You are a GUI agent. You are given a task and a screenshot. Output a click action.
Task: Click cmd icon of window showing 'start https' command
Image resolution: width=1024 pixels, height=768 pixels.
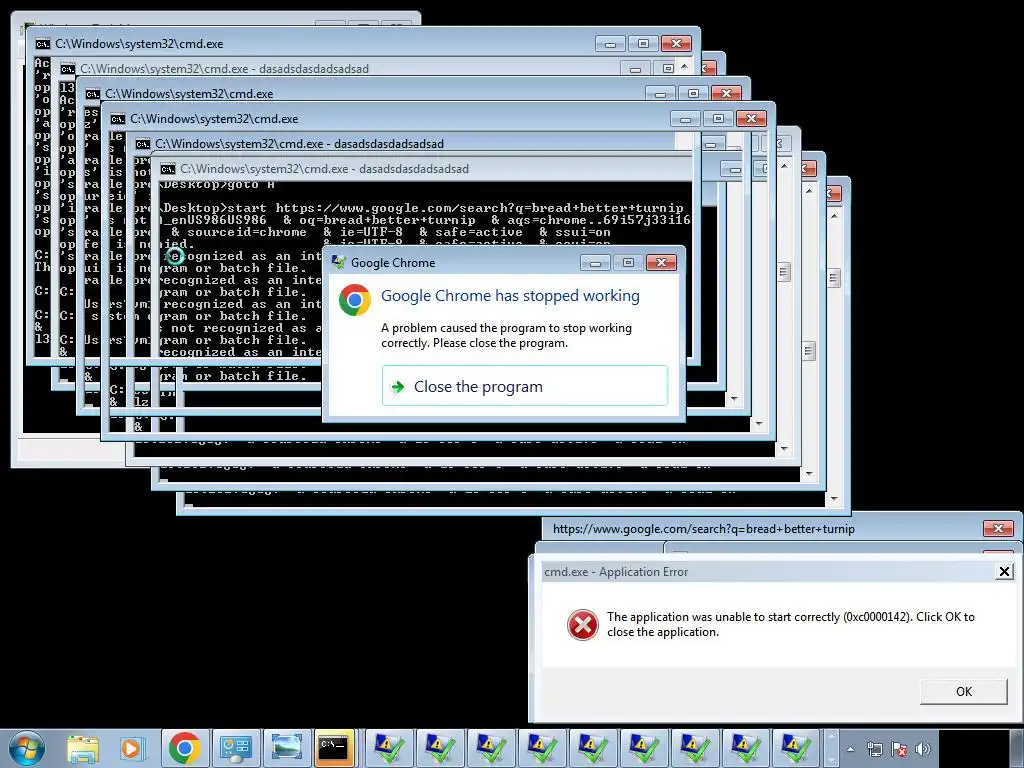[167, 168]
